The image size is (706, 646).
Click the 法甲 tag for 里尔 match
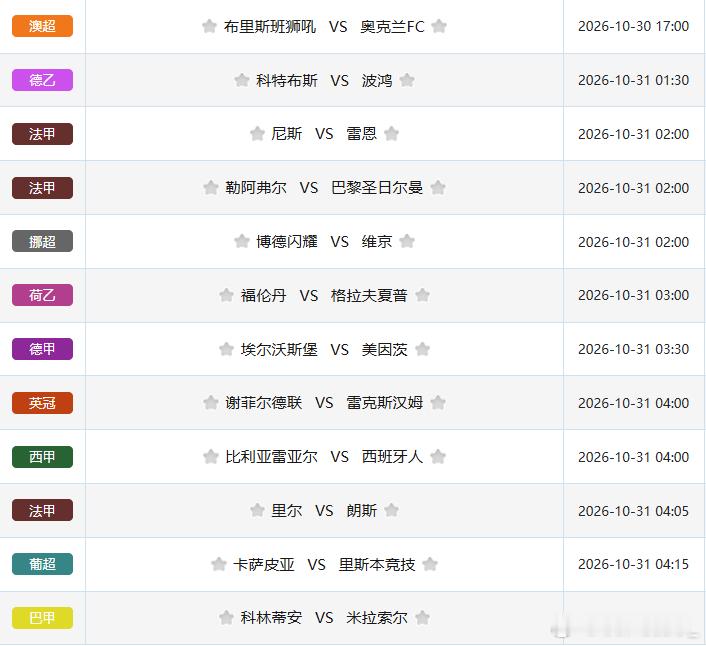pos(42,510)
